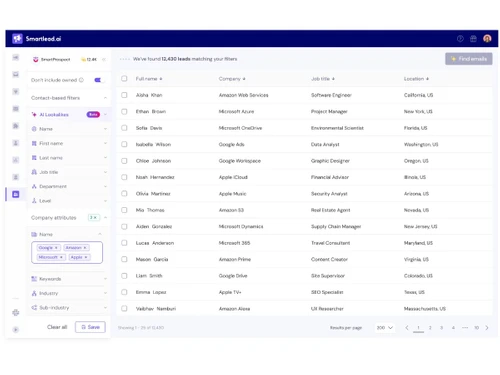This screenshot has width=500, height=375.
Task: Open the user profile avatar
Action: 487,39
